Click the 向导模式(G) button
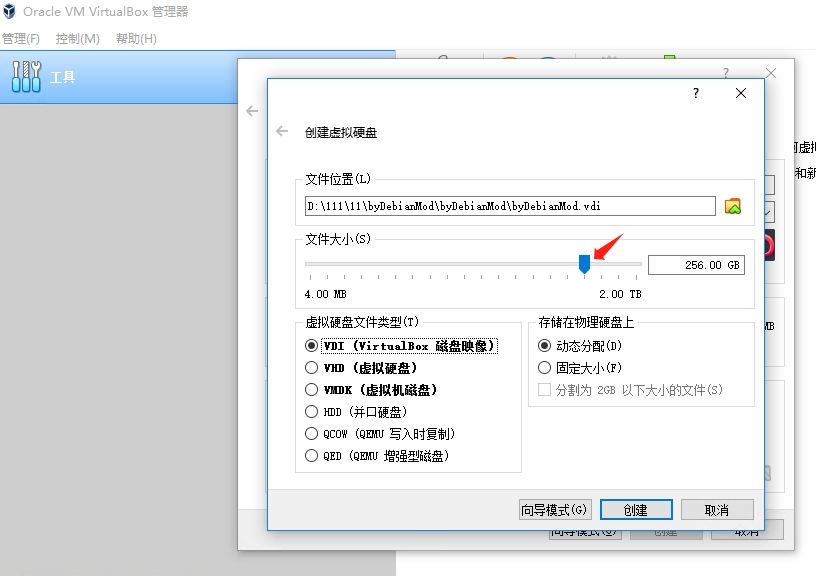Screen dimensions: 816x576 (x=554, y=510)
